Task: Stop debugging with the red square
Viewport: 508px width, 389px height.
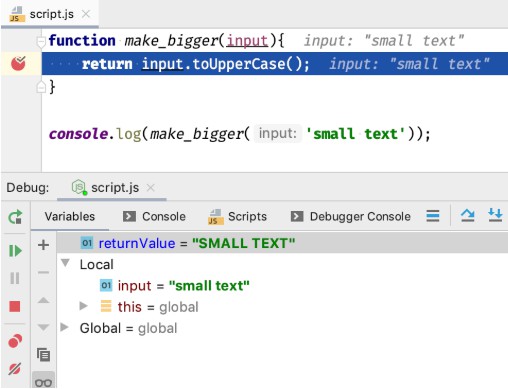Action: click(15, 306)
